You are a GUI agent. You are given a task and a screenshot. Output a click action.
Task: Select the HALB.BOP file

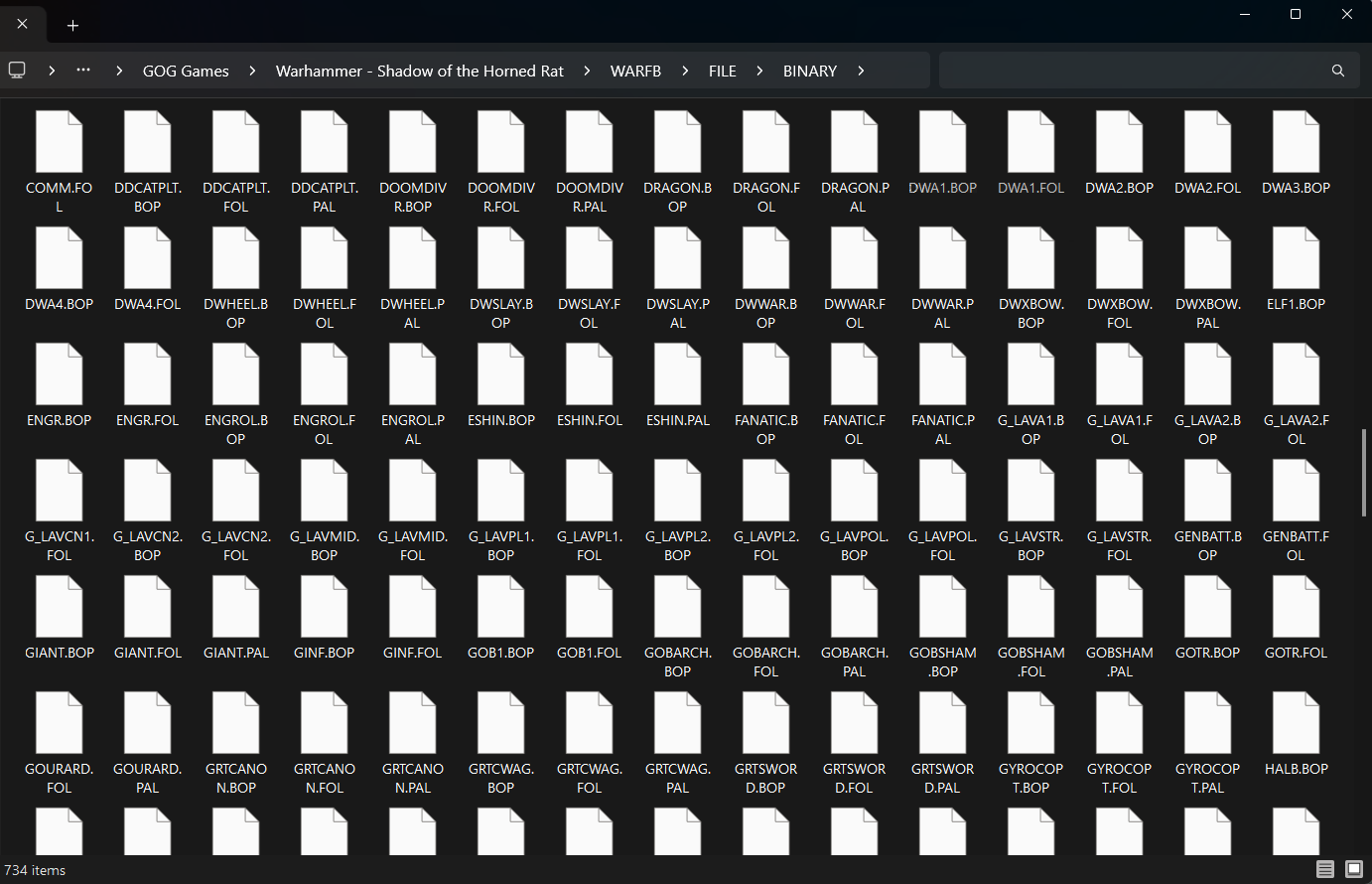click(x=1297, y=734)
